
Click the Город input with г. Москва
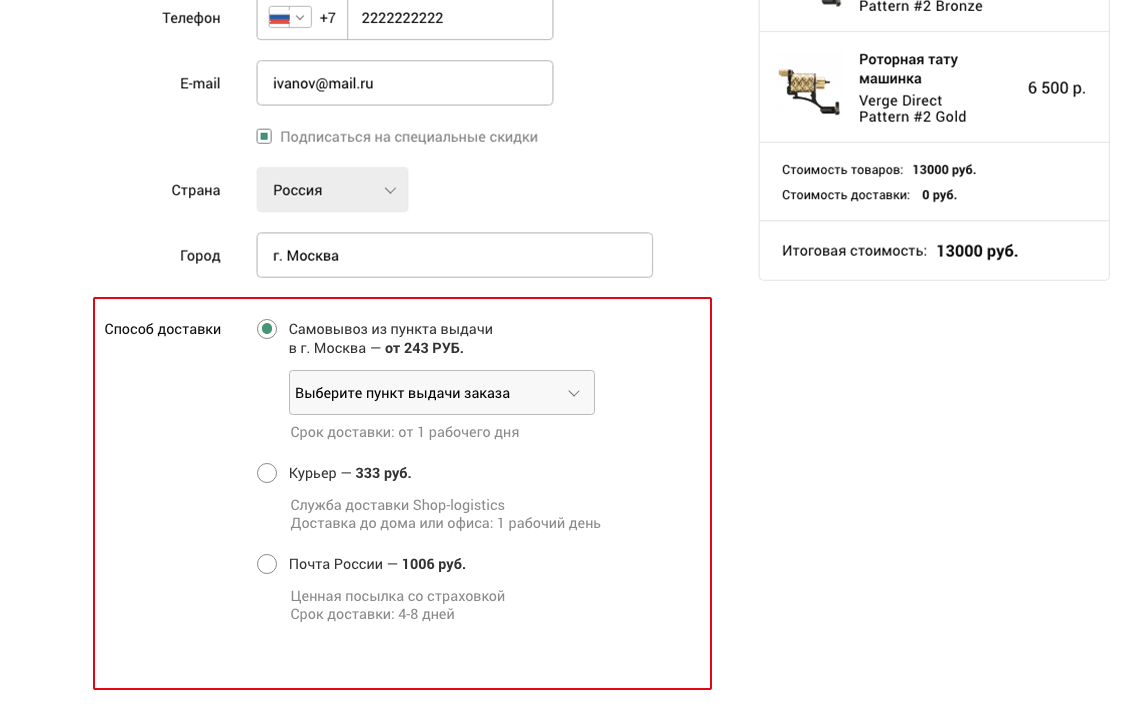coord(454,256)
